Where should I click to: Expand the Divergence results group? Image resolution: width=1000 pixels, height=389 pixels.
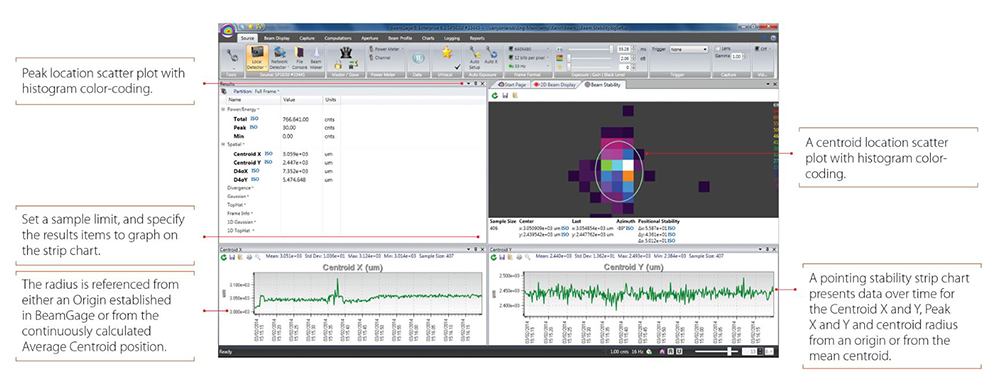pyautogui.click(x=240, y=188)
